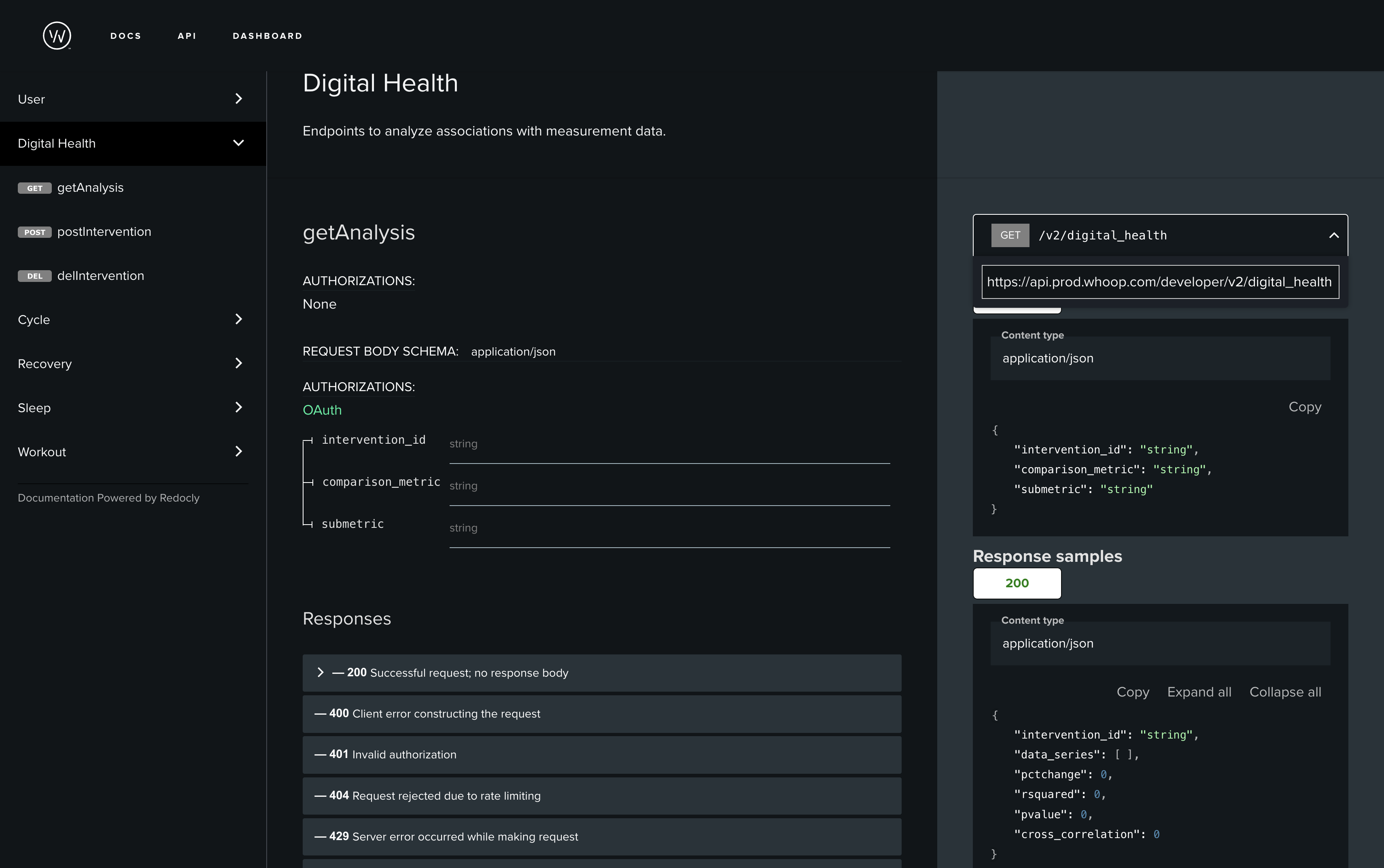Expand the Recovery sidebar section
Screen dimensions: 1384x868
(x=133, y=364)
